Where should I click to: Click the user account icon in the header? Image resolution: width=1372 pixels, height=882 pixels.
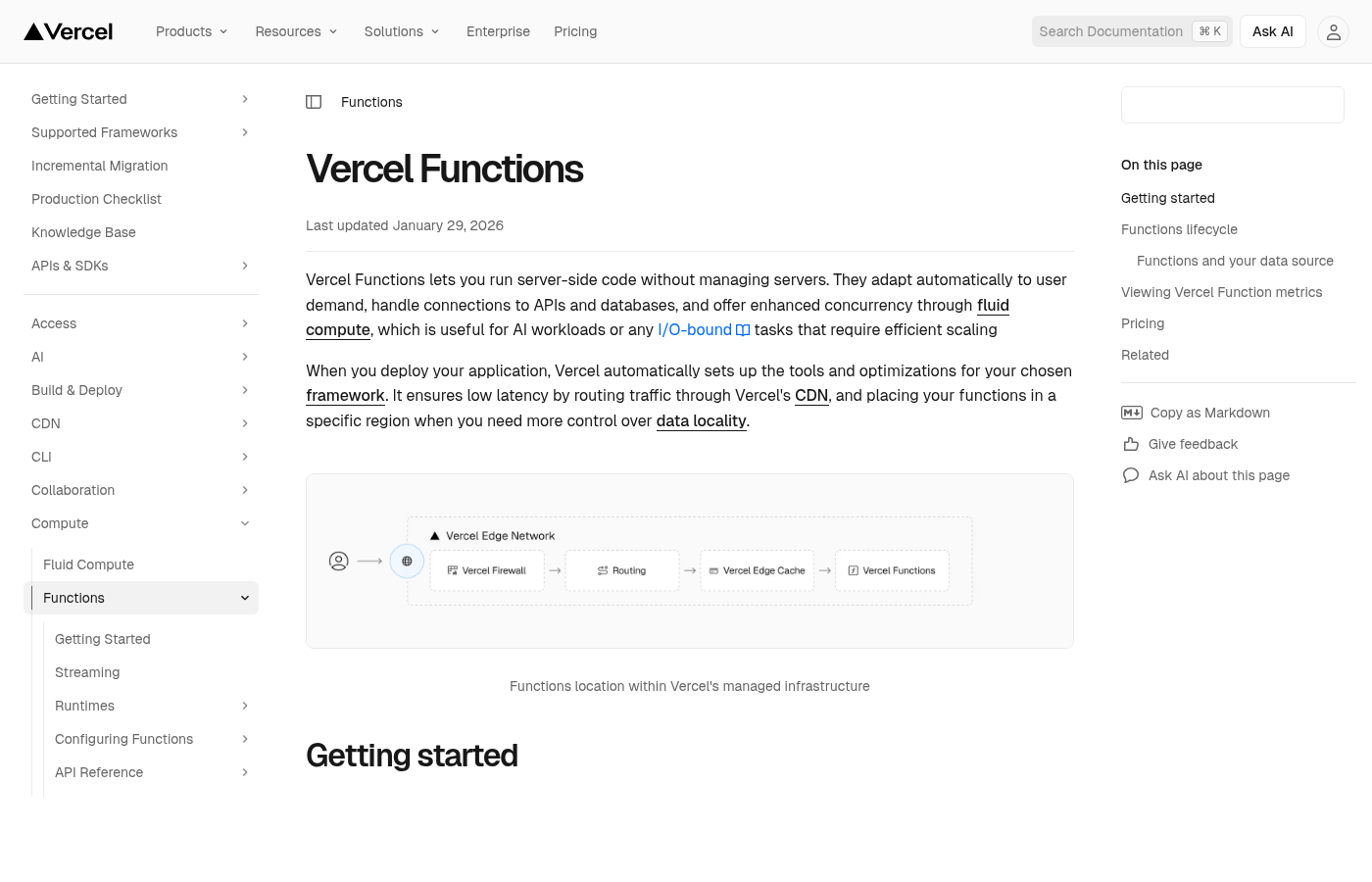pos(1333,31)
